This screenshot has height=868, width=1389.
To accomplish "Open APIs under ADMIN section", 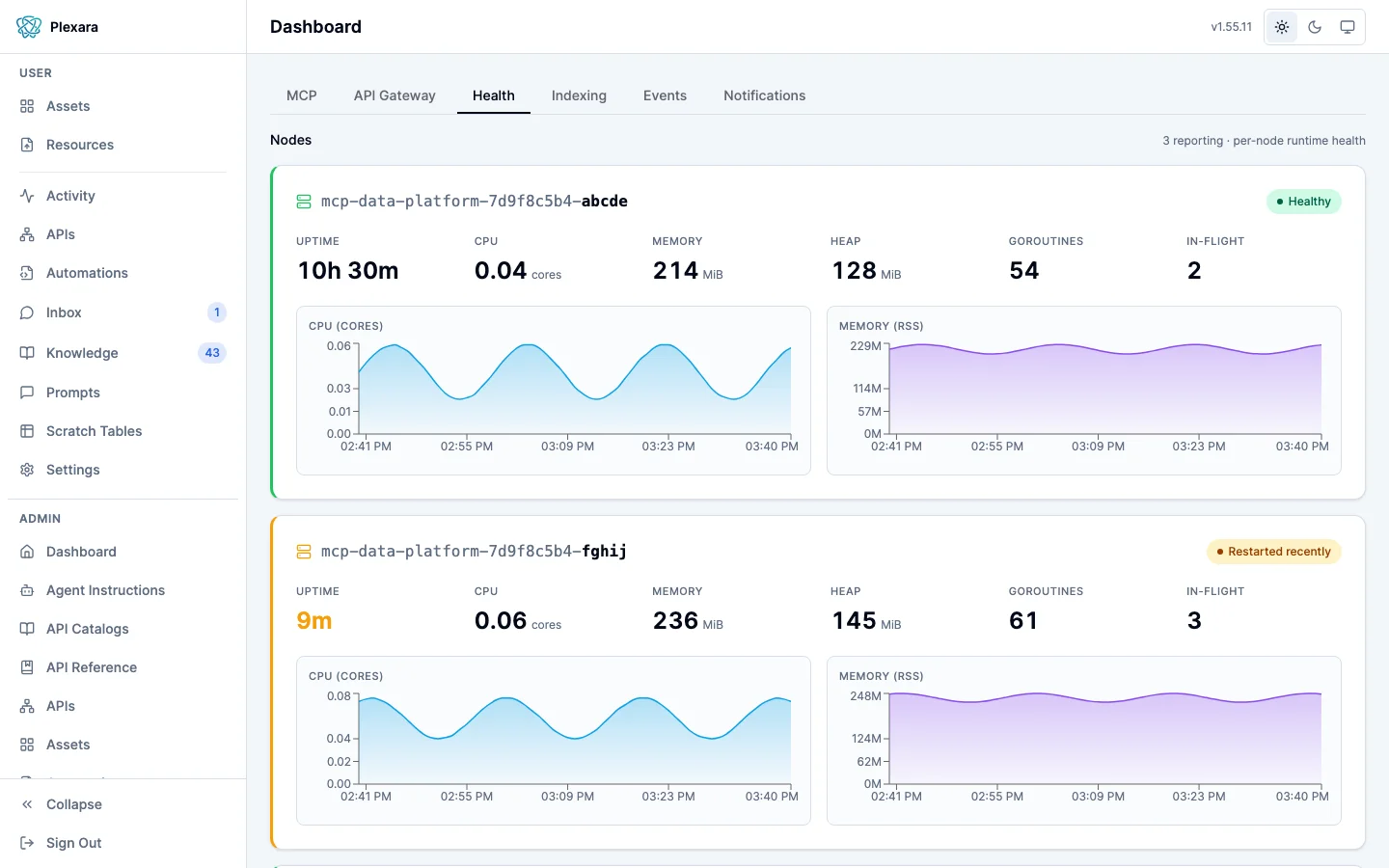I will 123,706.
